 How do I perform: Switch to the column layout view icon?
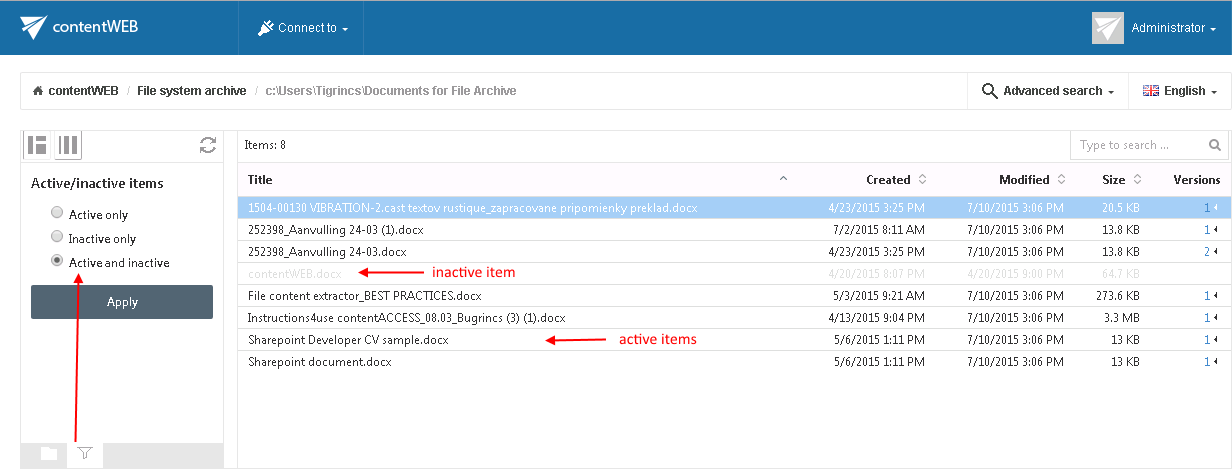click(x=68, y=145)
